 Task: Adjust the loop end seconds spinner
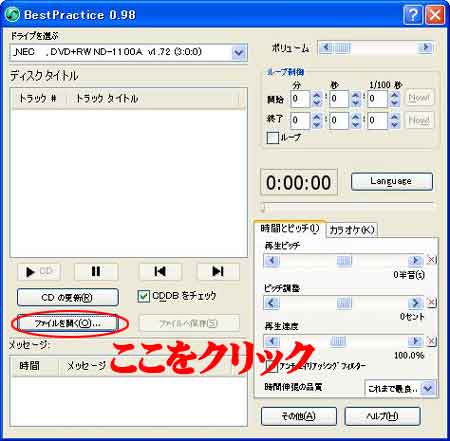355,120
